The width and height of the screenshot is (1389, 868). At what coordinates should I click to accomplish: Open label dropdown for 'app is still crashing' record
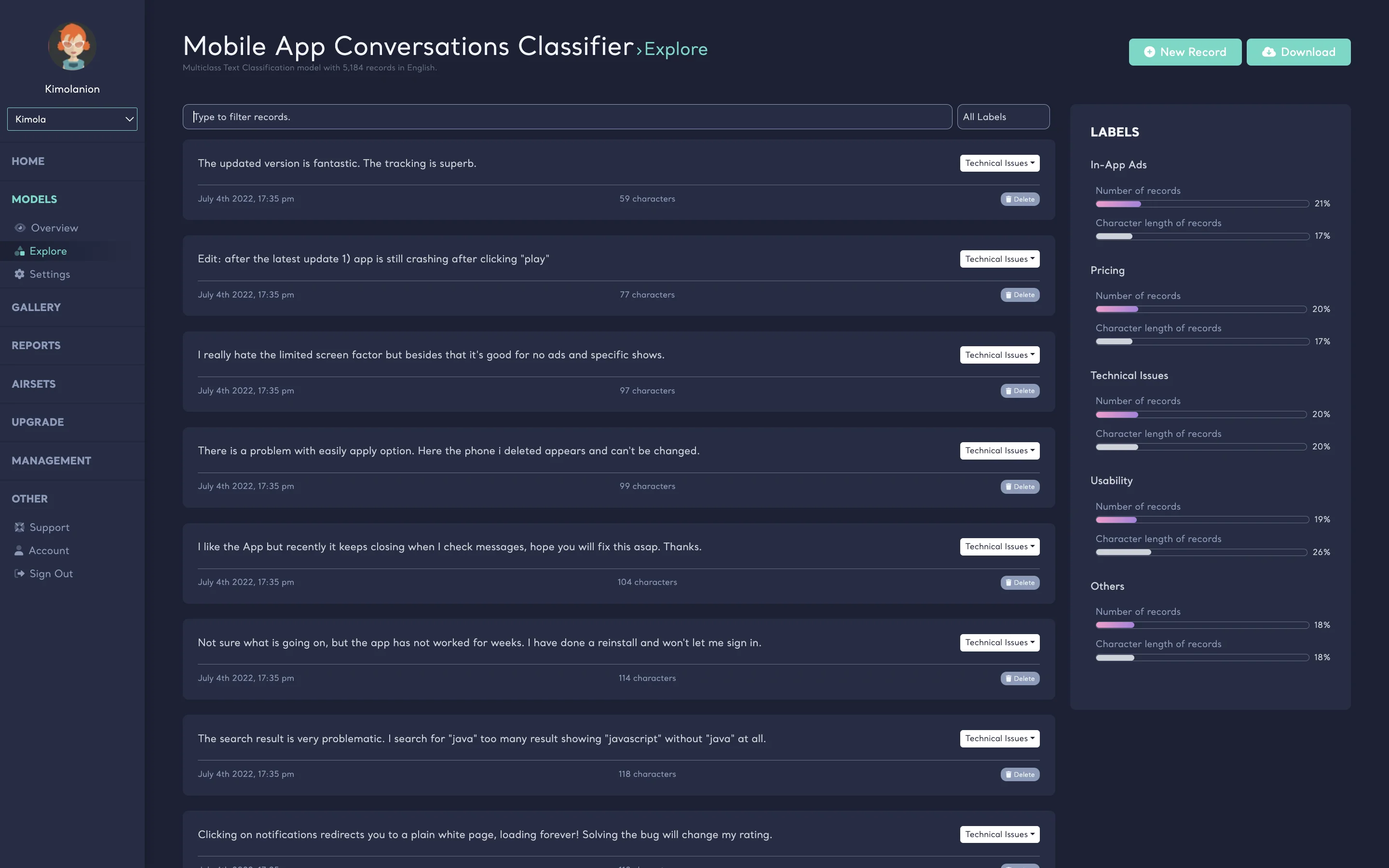coord(999,259)
